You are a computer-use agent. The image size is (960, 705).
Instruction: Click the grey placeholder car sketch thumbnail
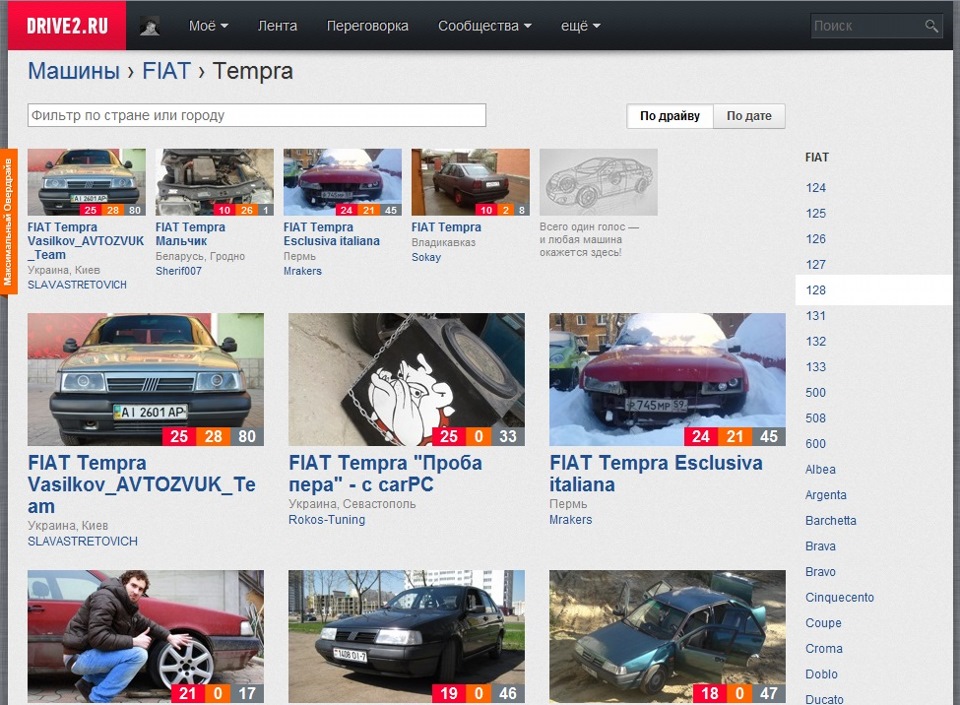(x=598, y=182)
